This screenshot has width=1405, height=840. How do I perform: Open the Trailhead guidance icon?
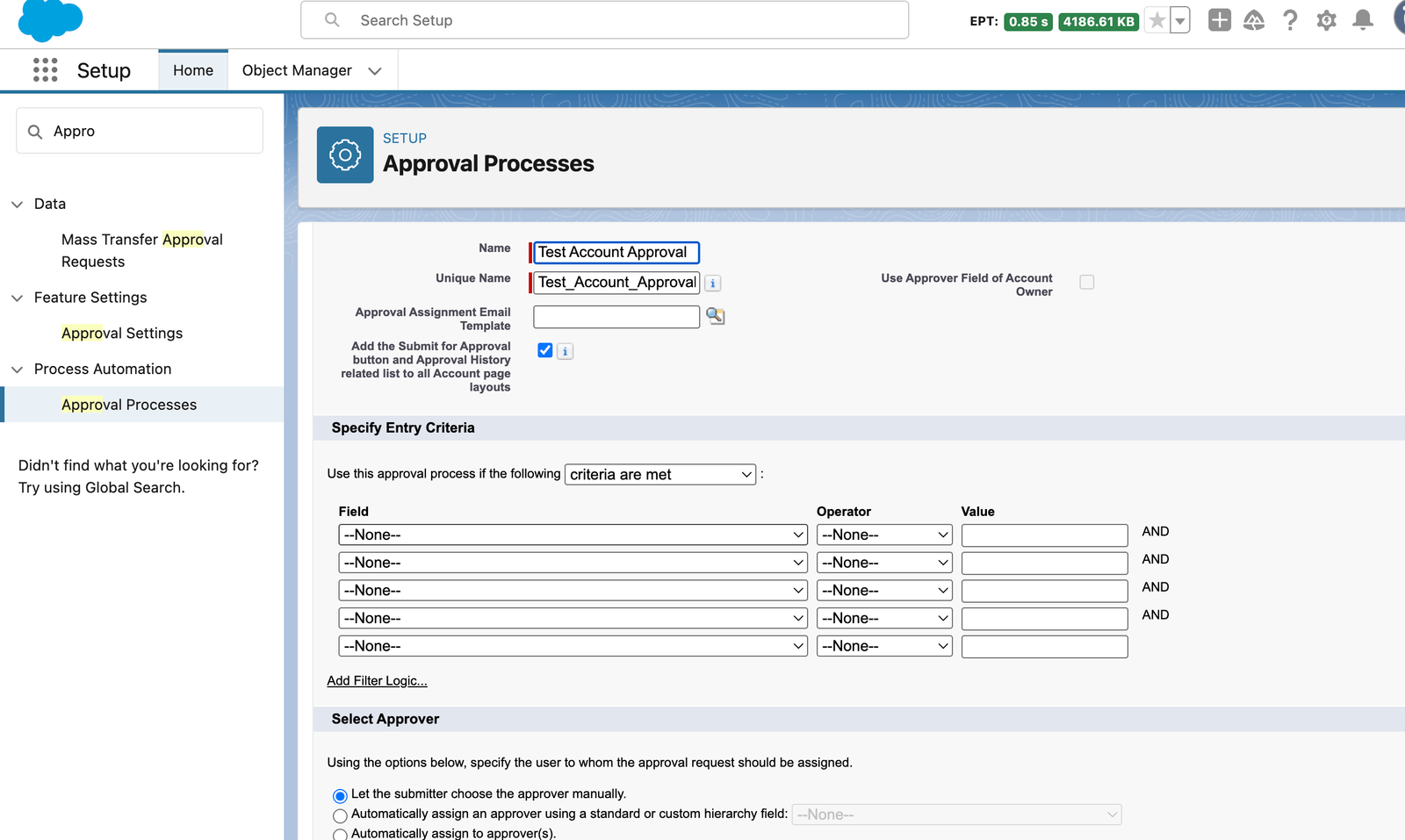(x=1254, y=20)
